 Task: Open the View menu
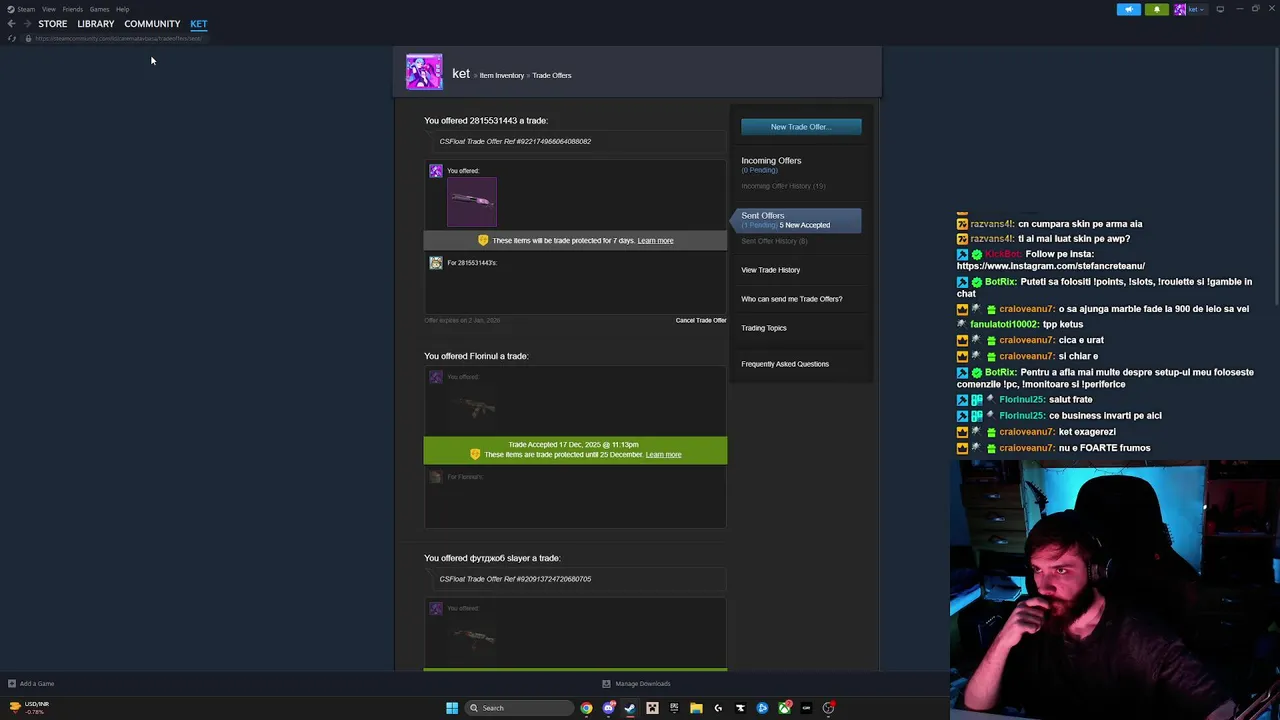48,9
